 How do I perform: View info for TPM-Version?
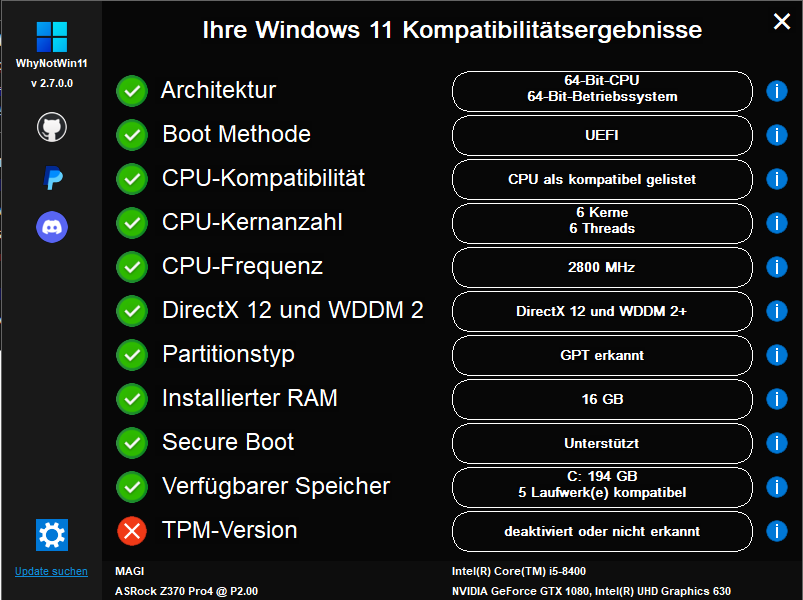click(777, 531)
